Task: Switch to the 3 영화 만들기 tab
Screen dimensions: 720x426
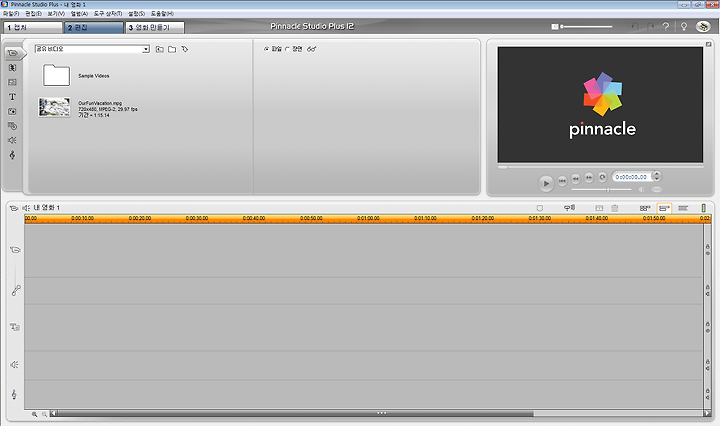Action: point(155,28)
